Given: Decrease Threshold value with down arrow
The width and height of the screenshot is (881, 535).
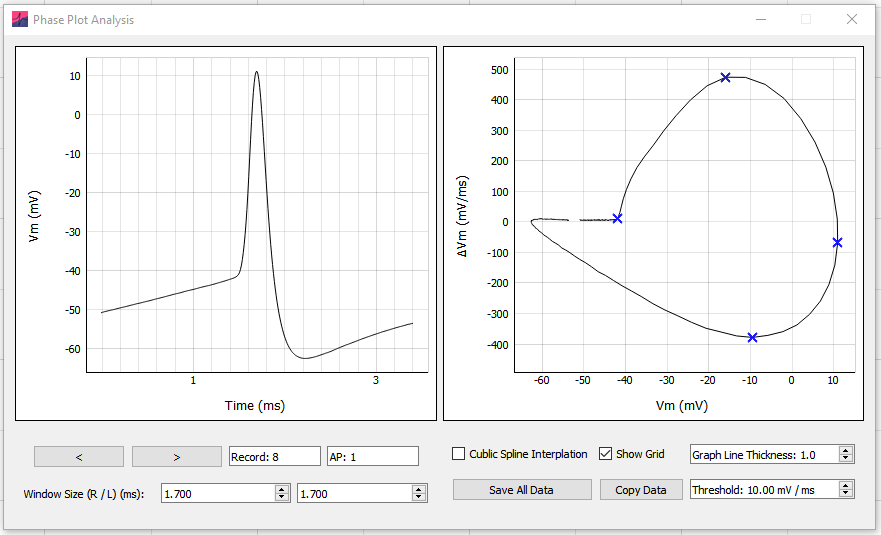Looking at the screenshot, I should coord(846,493).
